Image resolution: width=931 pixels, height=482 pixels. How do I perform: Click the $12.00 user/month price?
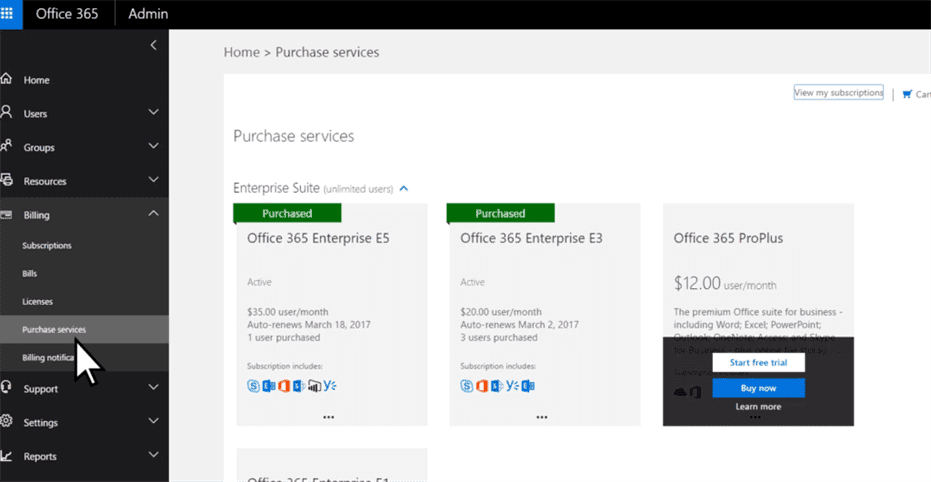(725, 283)
